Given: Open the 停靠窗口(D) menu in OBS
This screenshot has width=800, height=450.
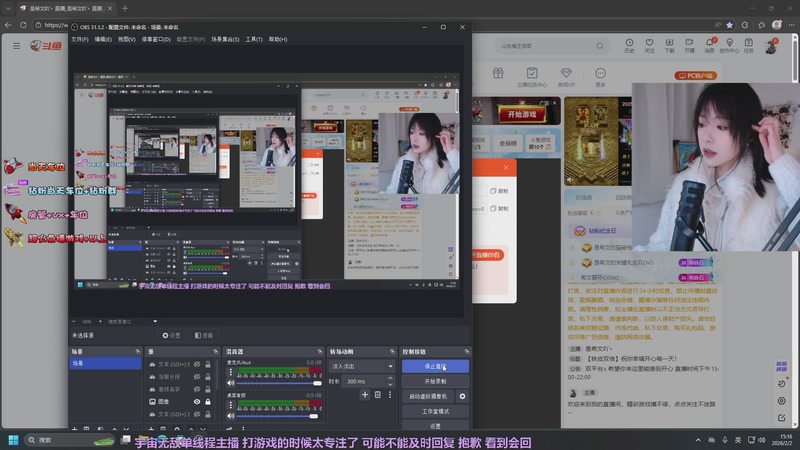Looking at the screenshot, I should point(156,39).
